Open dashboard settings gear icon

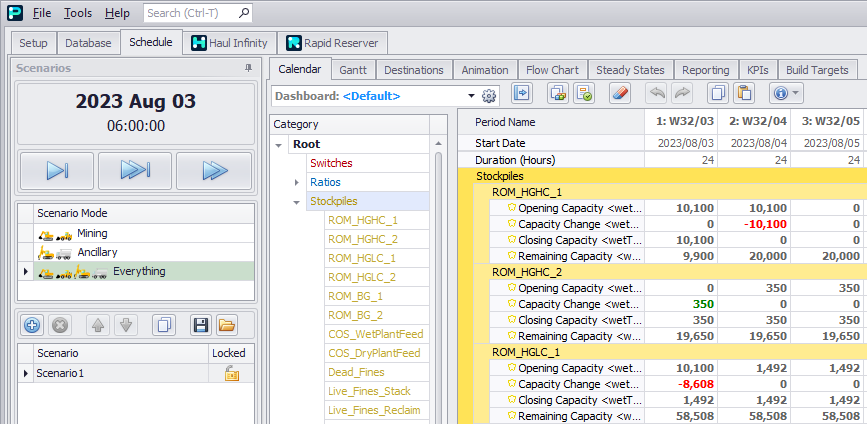point(489,96)
